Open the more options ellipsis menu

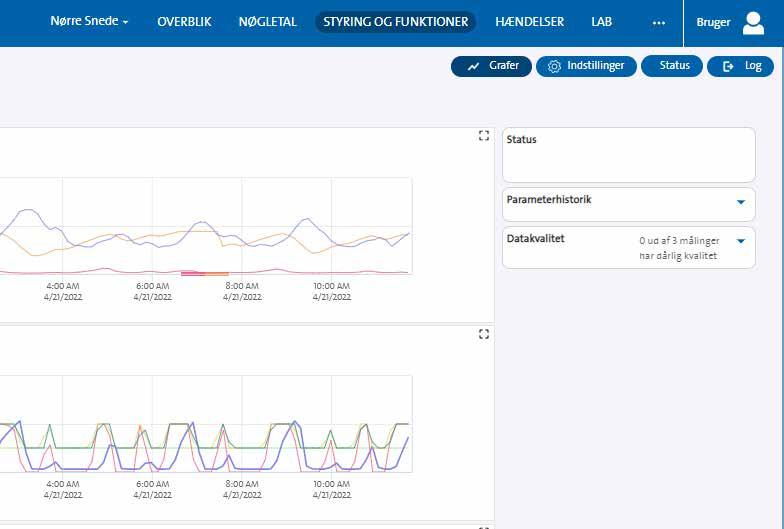tap(659, 23)
